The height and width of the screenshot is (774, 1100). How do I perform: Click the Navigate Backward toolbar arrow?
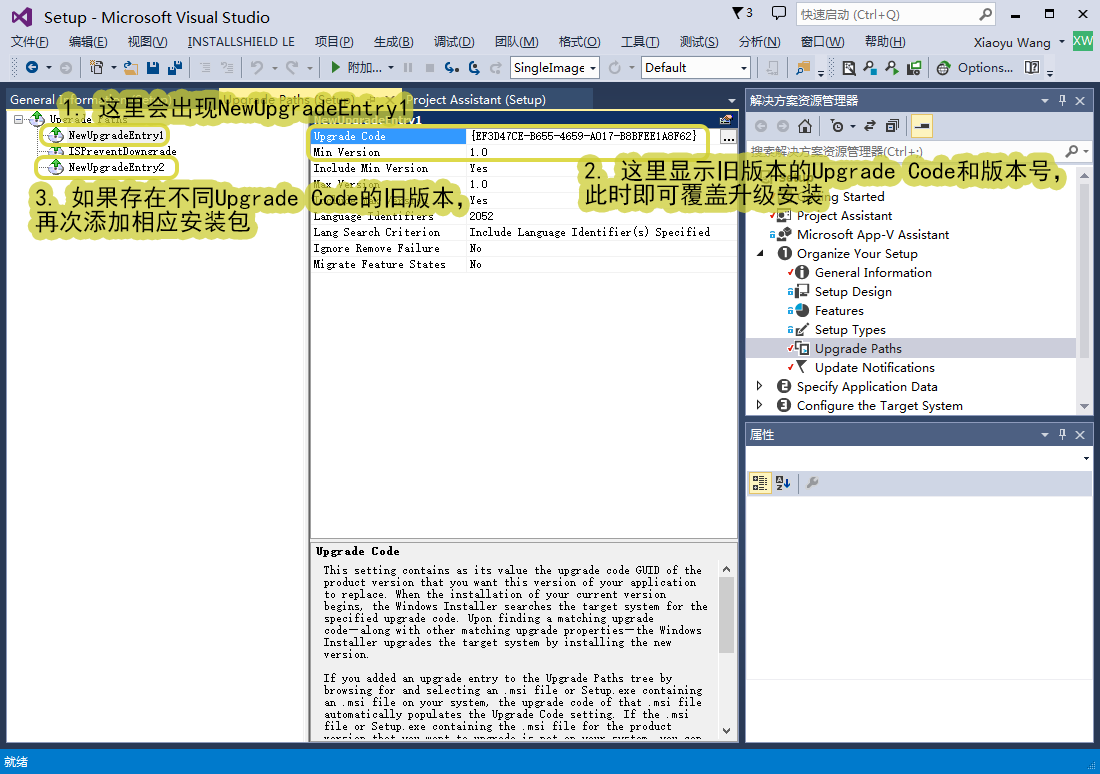pyautogui.click(x=32, y=67)
